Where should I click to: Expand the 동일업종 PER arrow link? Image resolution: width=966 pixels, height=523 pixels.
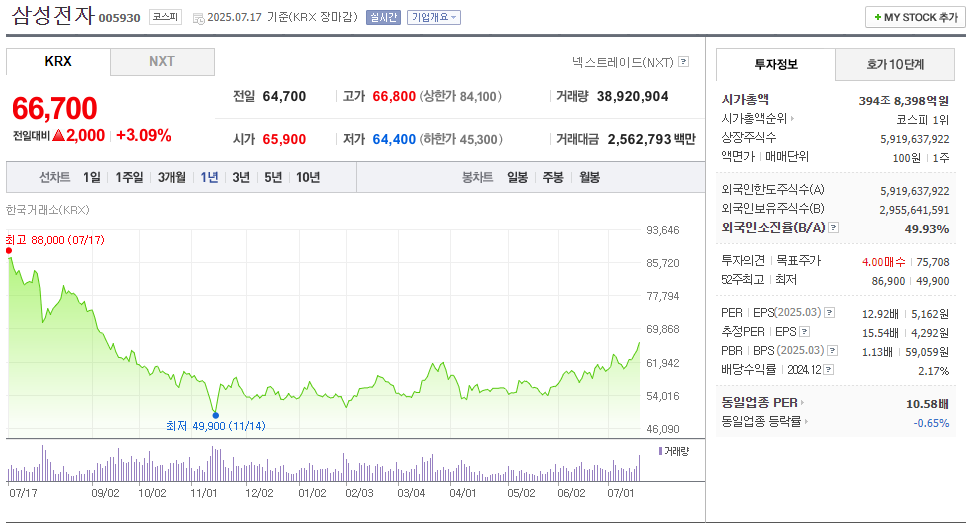[802, 403]
